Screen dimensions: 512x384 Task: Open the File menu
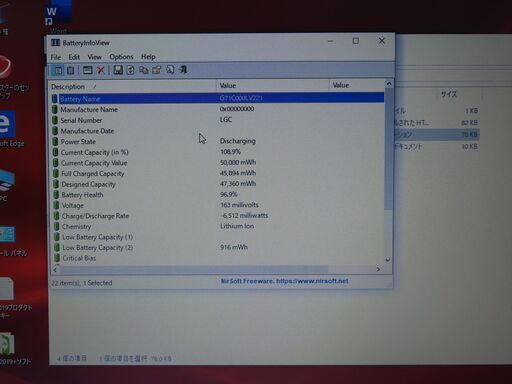[56, 57]
